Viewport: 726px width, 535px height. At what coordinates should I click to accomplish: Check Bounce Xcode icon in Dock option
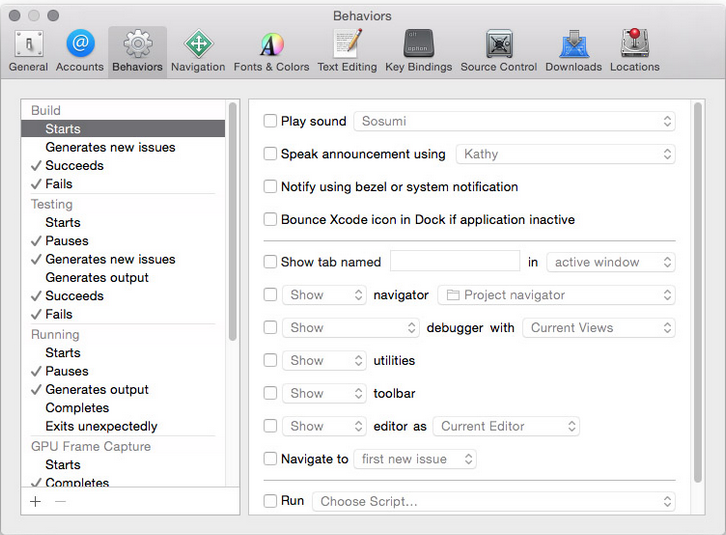[x=270, y=220]
